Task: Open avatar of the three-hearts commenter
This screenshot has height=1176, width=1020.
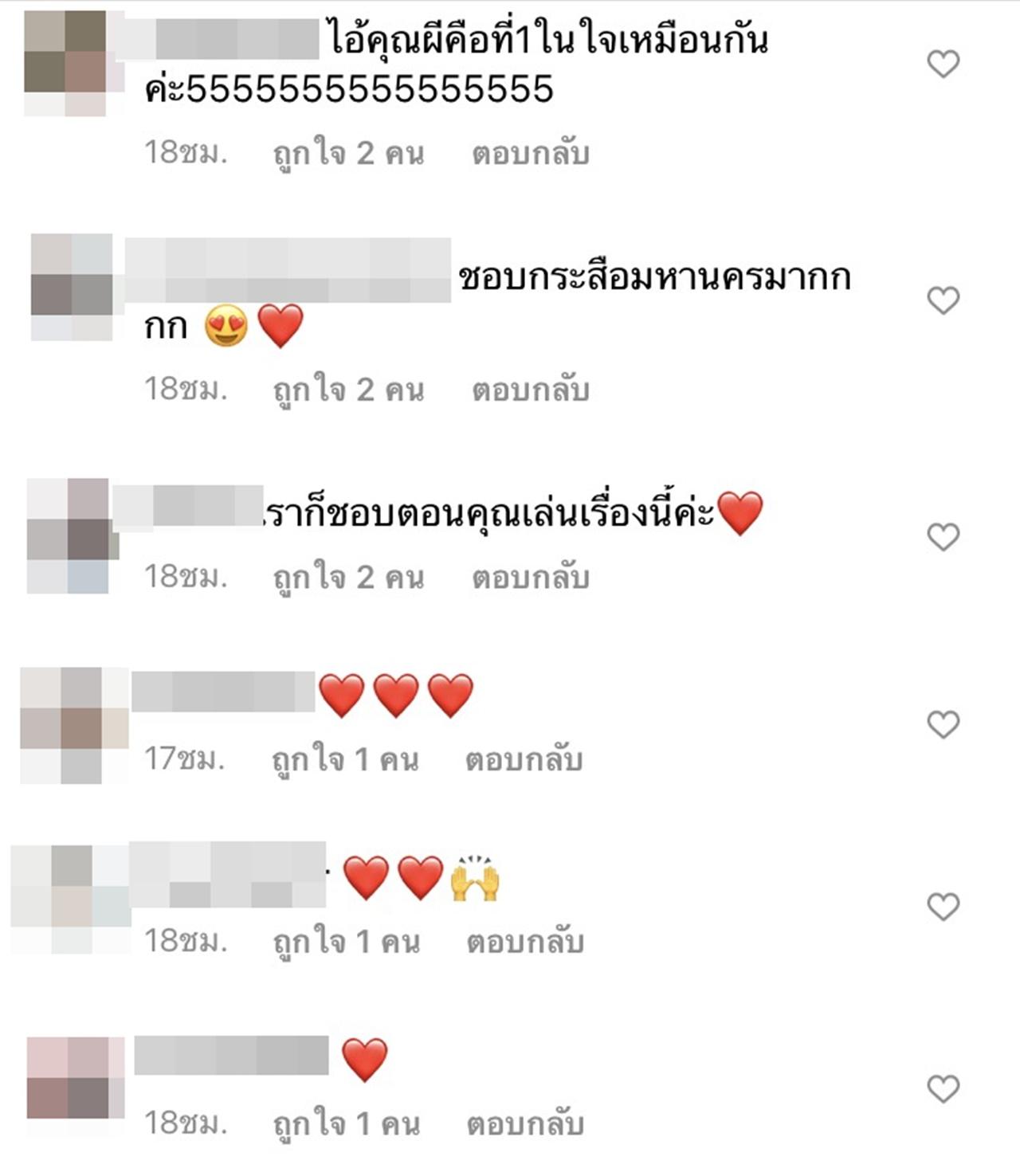Action: click(73, 725)
